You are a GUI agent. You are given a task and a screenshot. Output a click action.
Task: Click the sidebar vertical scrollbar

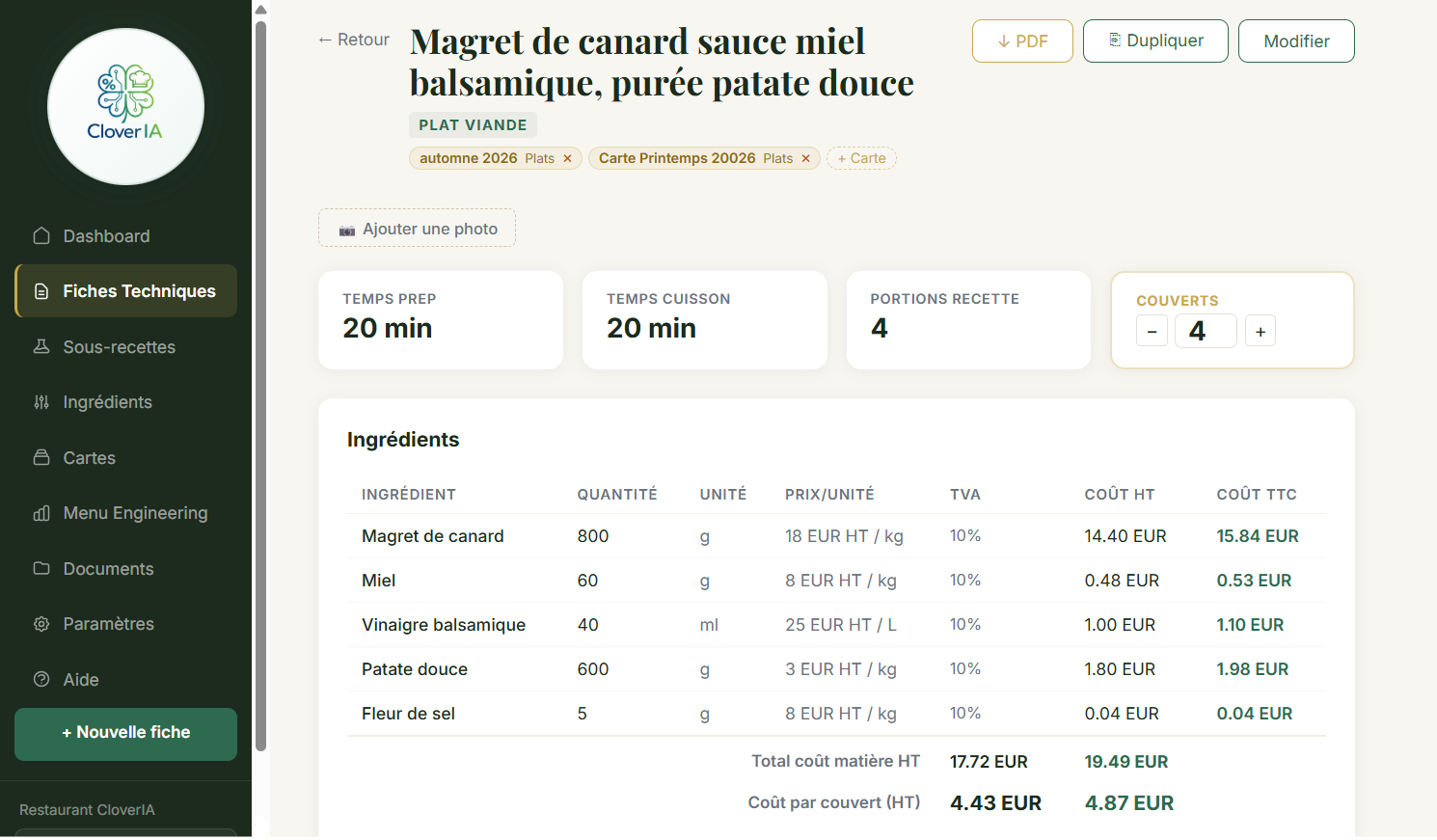click(260, 386)
